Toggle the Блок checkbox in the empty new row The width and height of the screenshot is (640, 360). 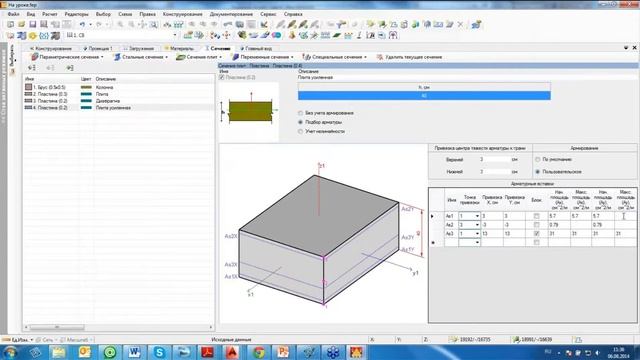pos(536,242)
